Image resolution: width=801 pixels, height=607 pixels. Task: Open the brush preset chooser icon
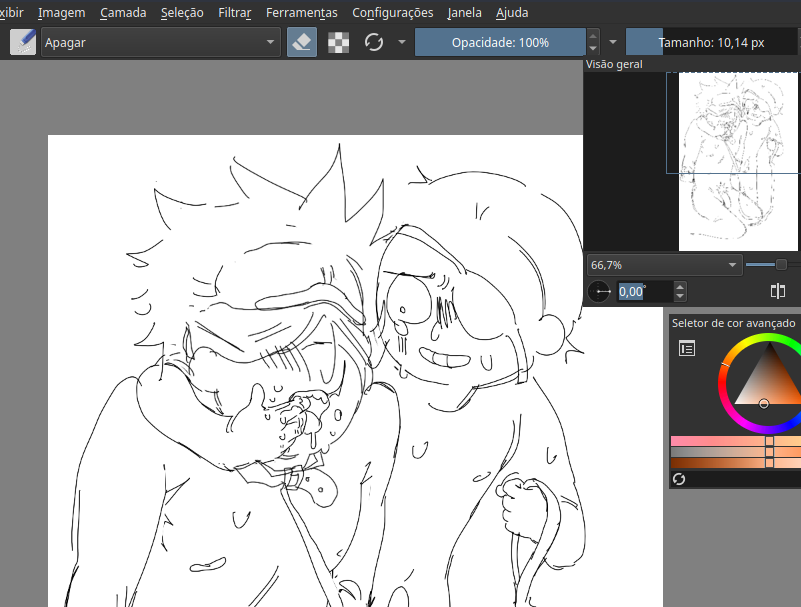(x=23, y=42)
